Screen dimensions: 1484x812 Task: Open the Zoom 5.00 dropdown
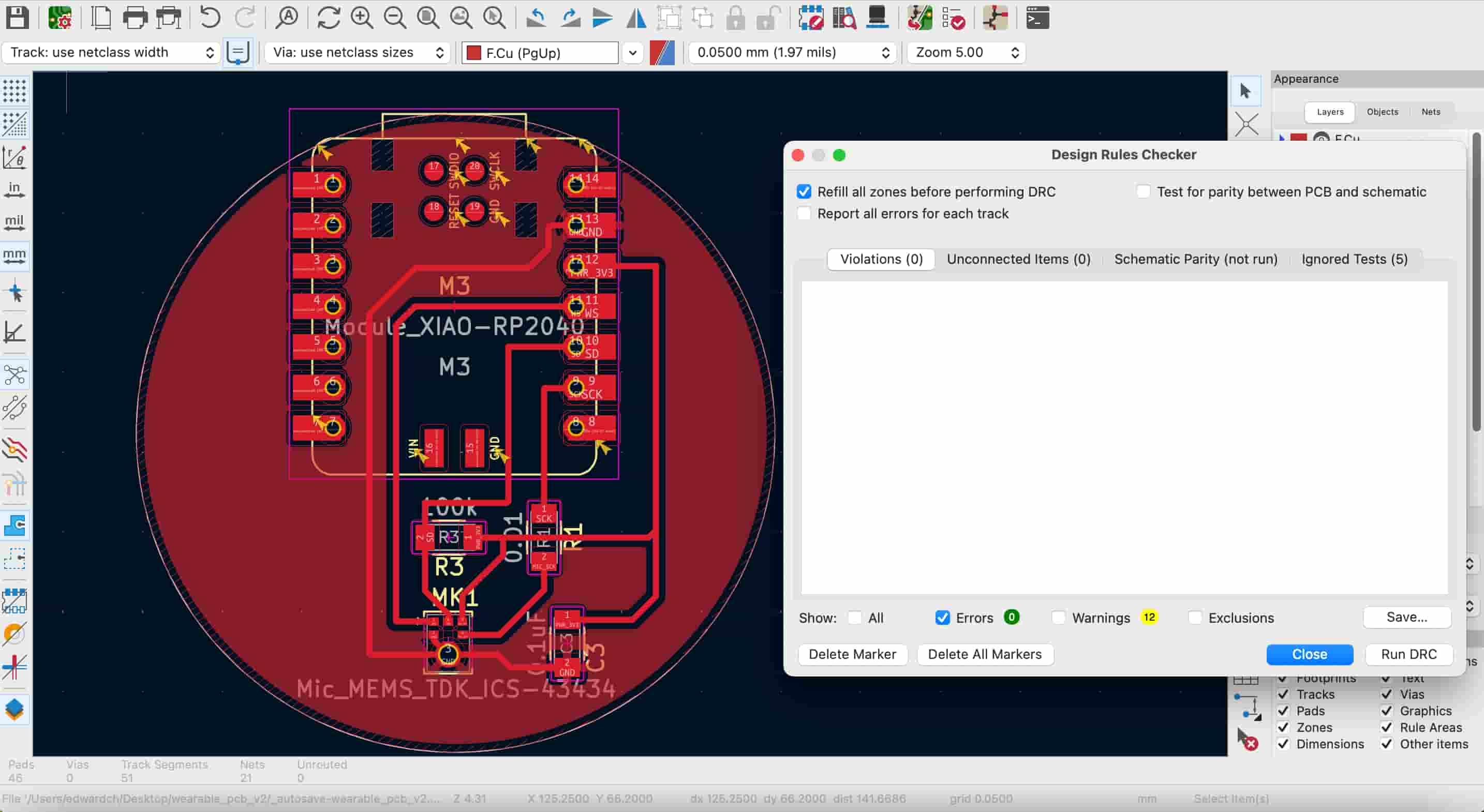[966, 52]
